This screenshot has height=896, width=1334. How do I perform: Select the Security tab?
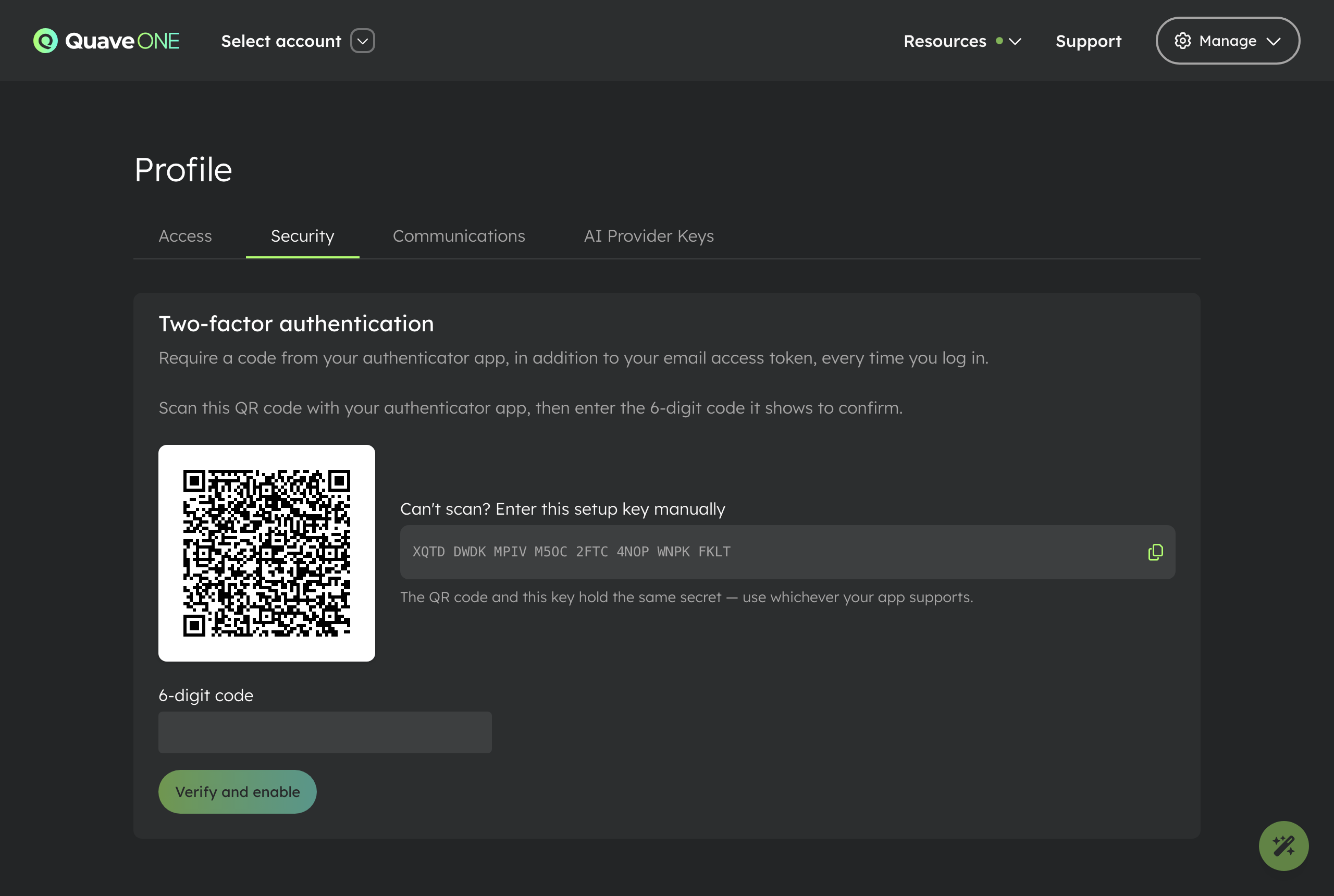[302, 236]
